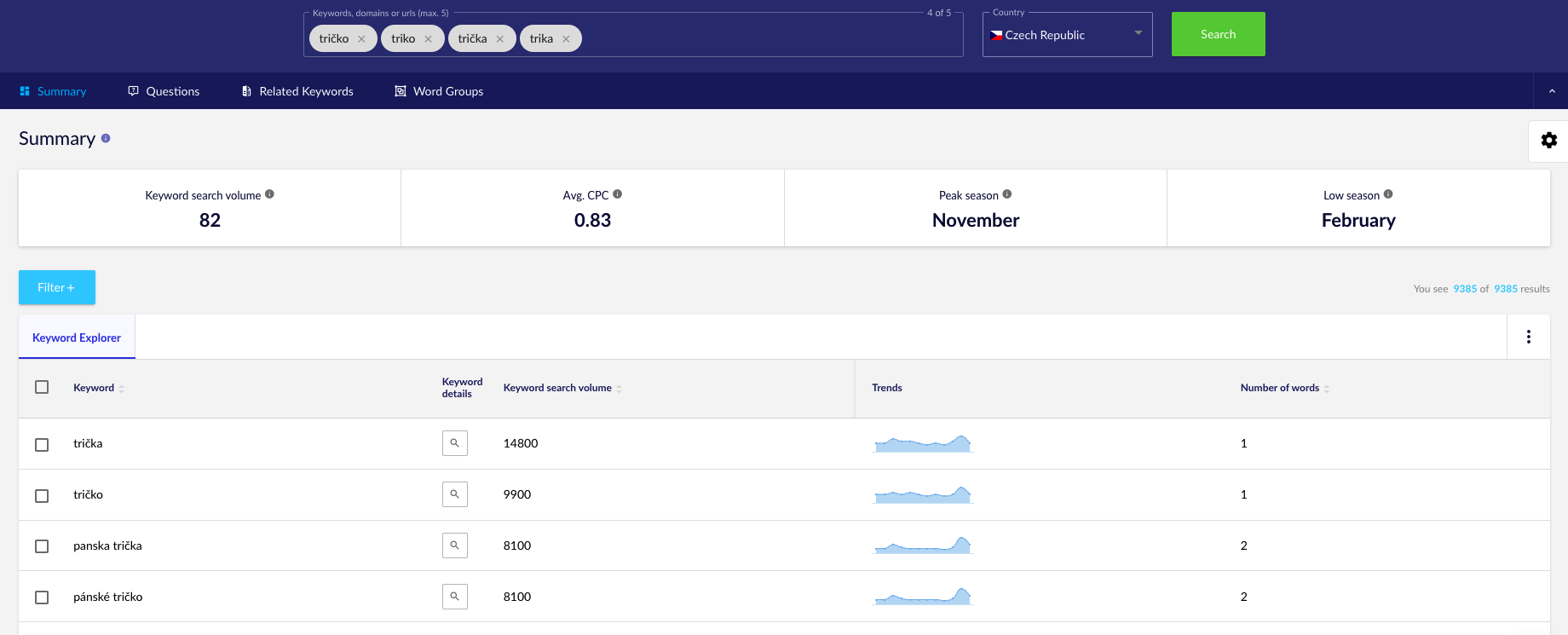Click the Related Keywords document icon
The width and height of the screenshot is (1568, 635).
pyautogui.click(x=246, y=91)
